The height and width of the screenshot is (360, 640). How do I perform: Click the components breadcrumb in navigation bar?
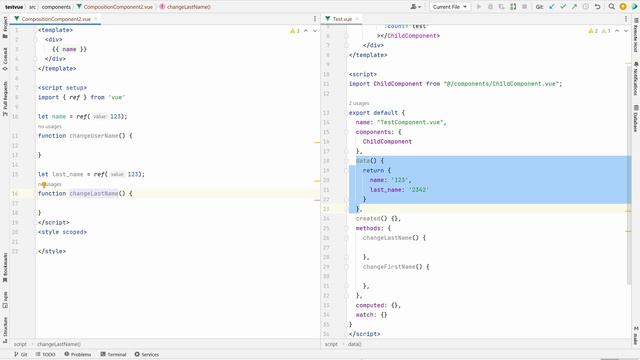[x=56, y=7]
